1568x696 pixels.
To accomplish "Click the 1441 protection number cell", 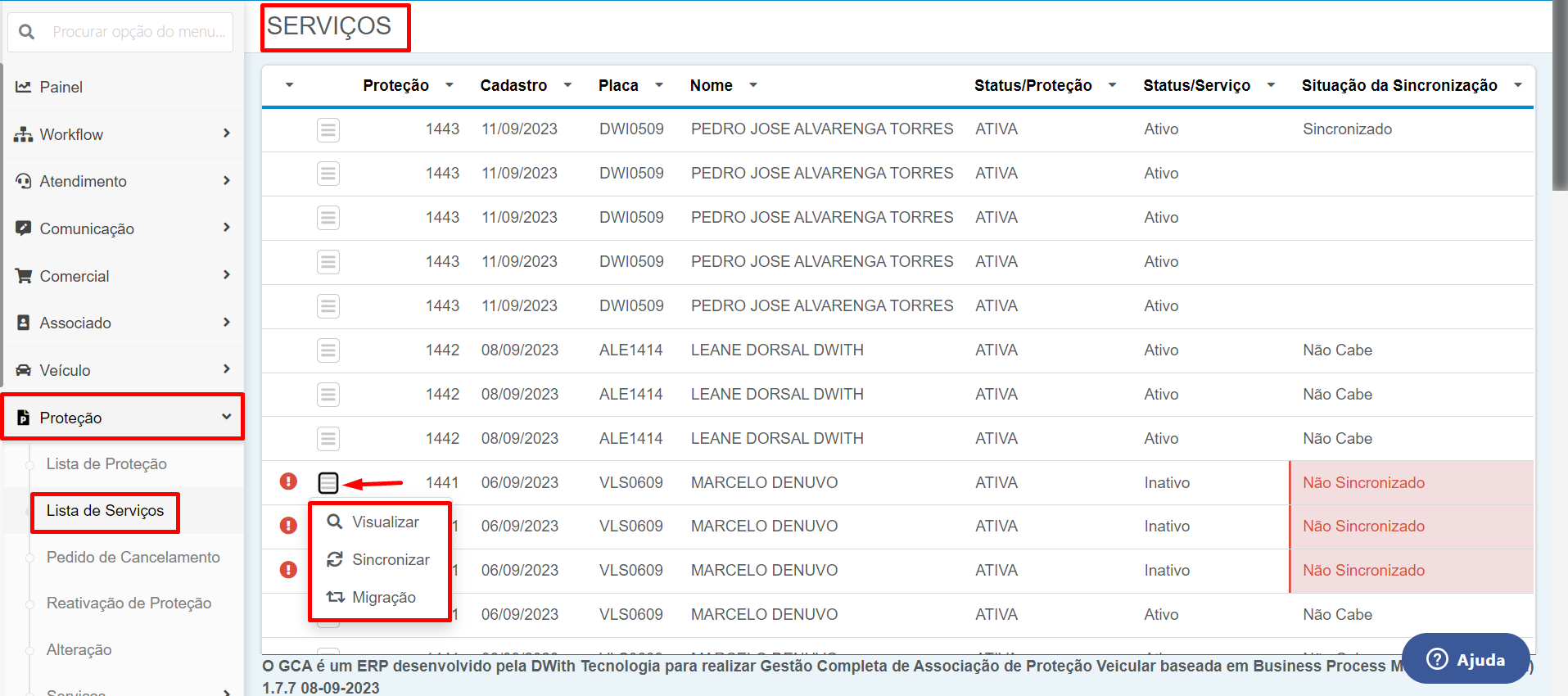I will click(x=442, y=483).
